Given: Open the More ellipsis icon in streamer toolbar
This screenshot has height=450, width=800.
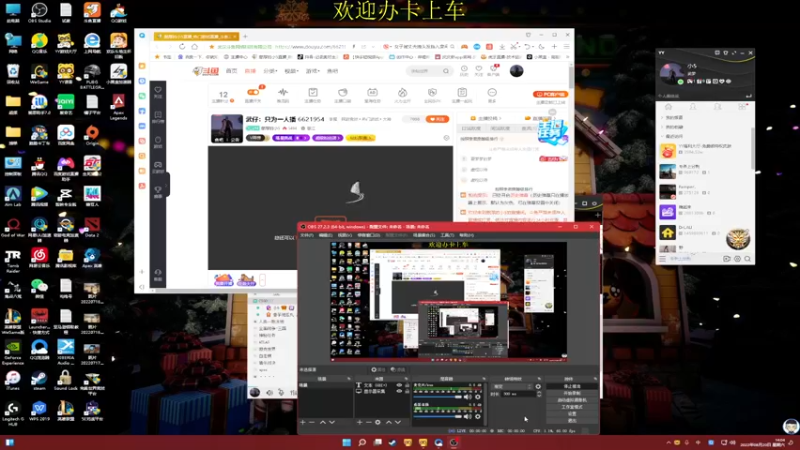Looking at the screenshot, I should pos(492,94).
